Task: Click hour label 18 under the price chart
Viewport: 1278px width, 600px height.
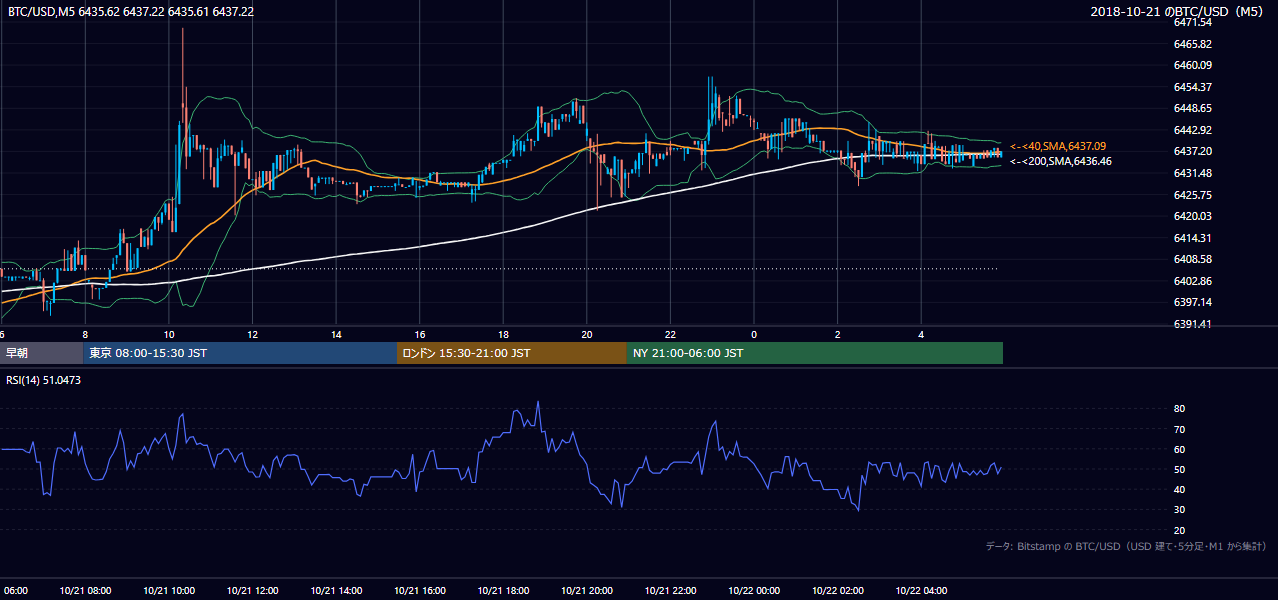Action: [503, 335]
